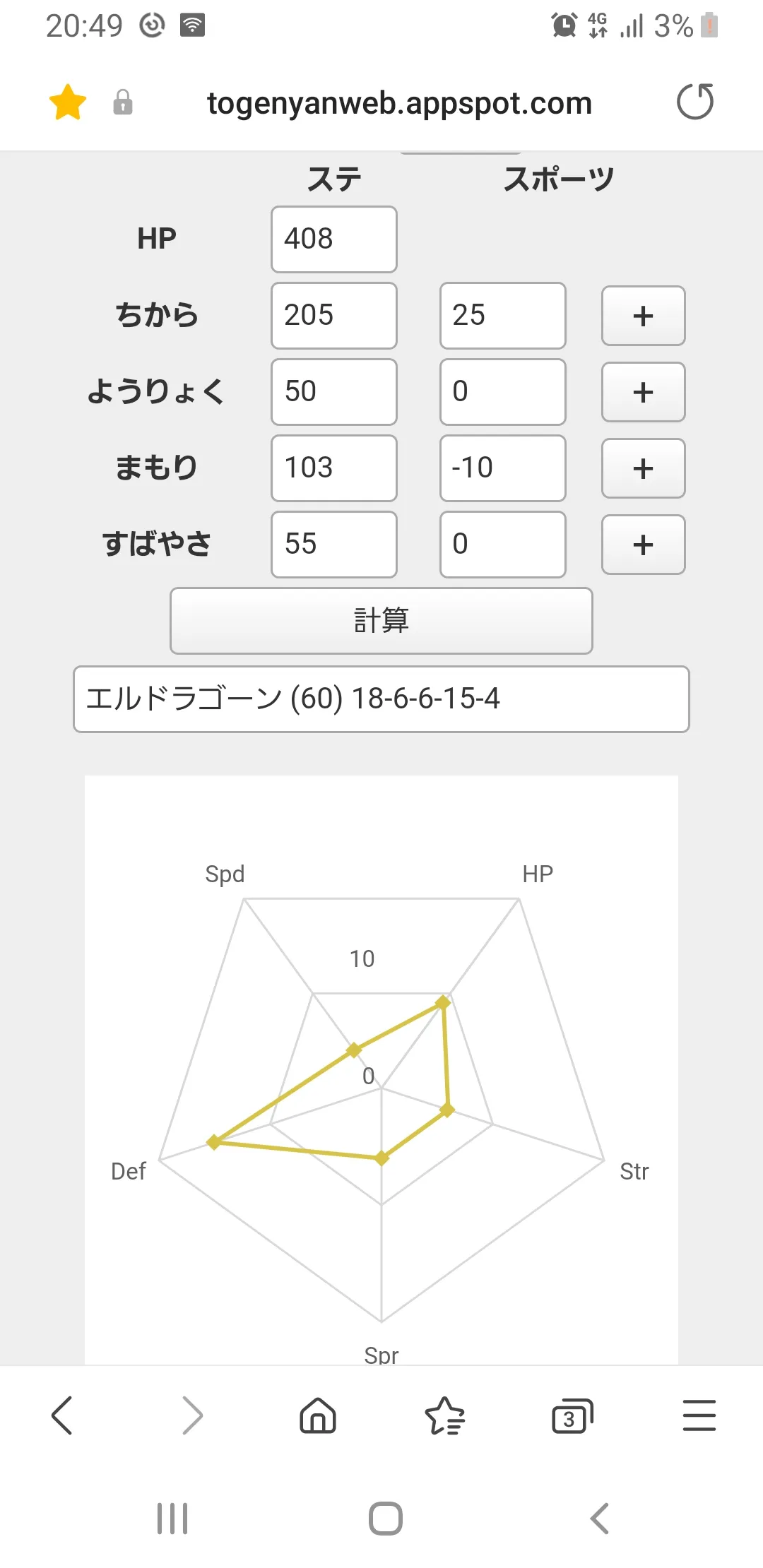Reload the page with refresh icon

click(695, 102)
